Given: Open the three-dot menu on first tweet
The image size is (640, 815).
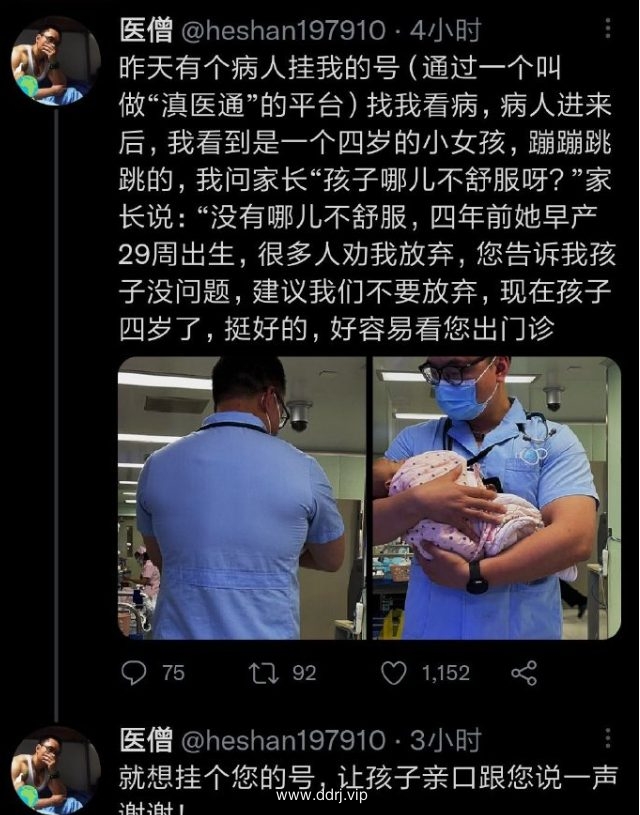Looking at the screenshot, I should pyautogui.click(x=608, y=28).
